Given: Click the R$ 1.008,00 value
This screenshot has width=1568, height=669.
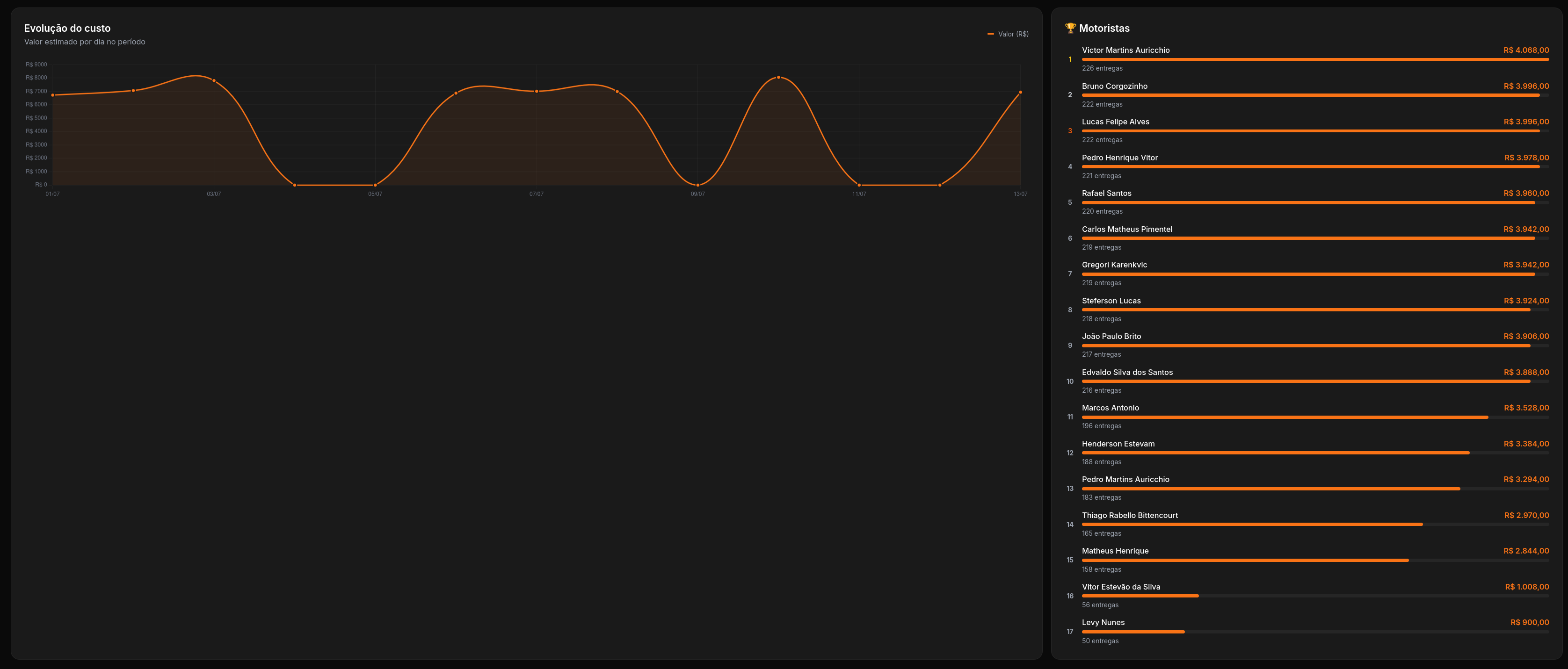Looking at the screenshot, I should (1527, 587).
